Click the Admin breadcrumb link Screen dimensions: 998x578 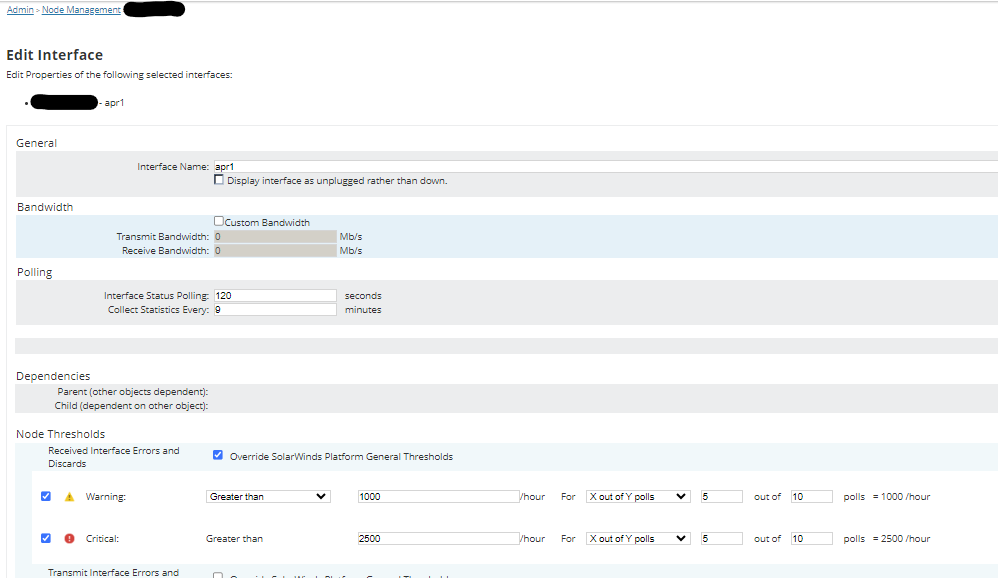pos(20,10)
